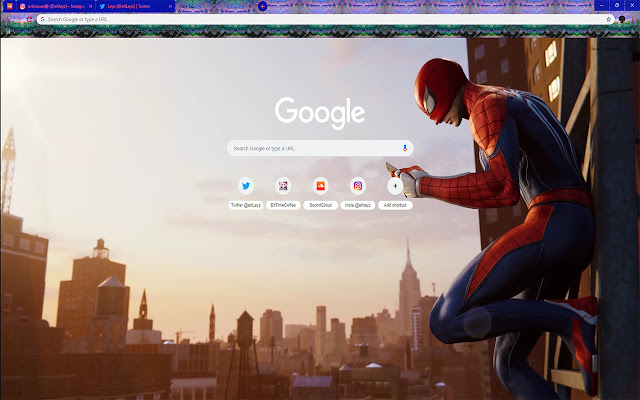Bookmark this page with the star icon
Viewport: 640px width, 400px height.
click(608, 19)
